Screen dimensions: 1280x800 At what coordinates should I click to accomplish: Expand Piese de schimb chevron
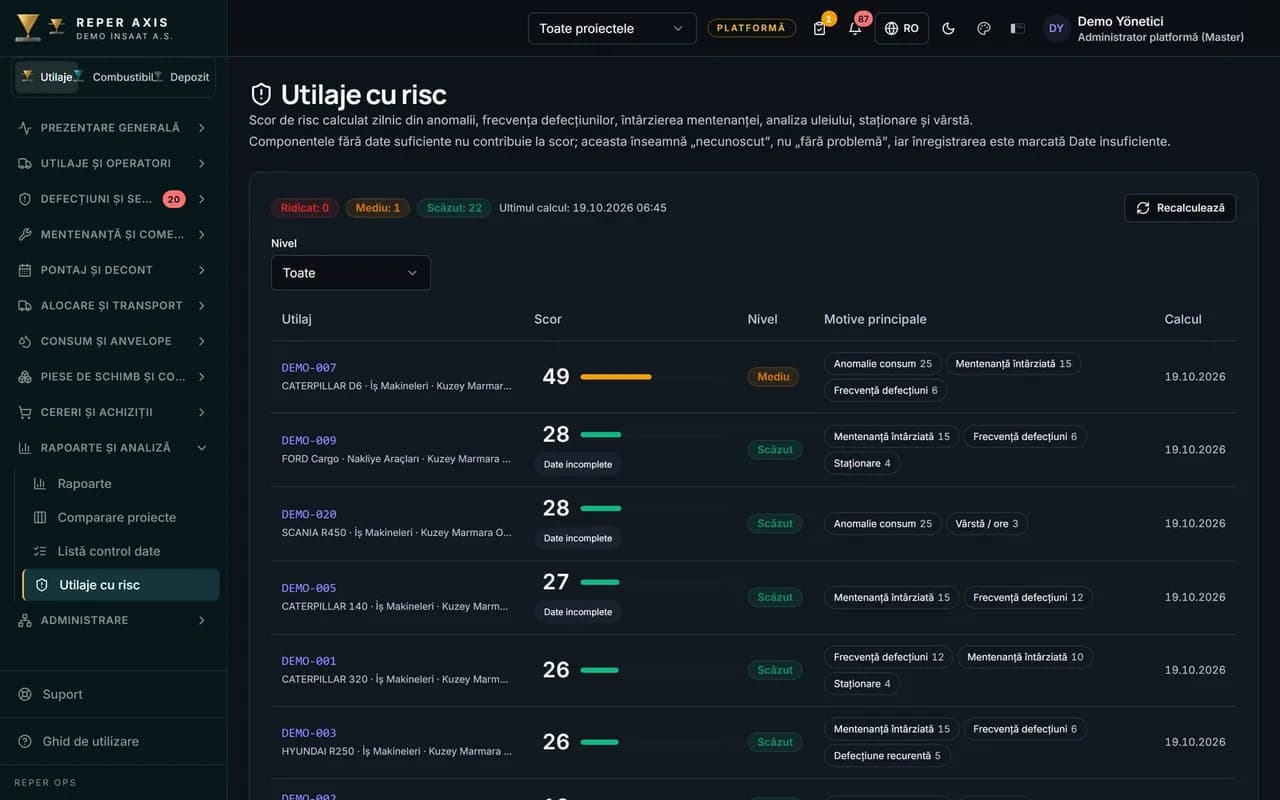202,377
